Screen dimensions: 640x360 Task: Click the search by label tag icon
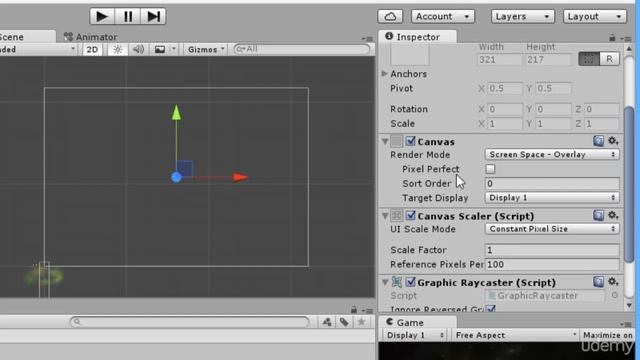point(344,322)
